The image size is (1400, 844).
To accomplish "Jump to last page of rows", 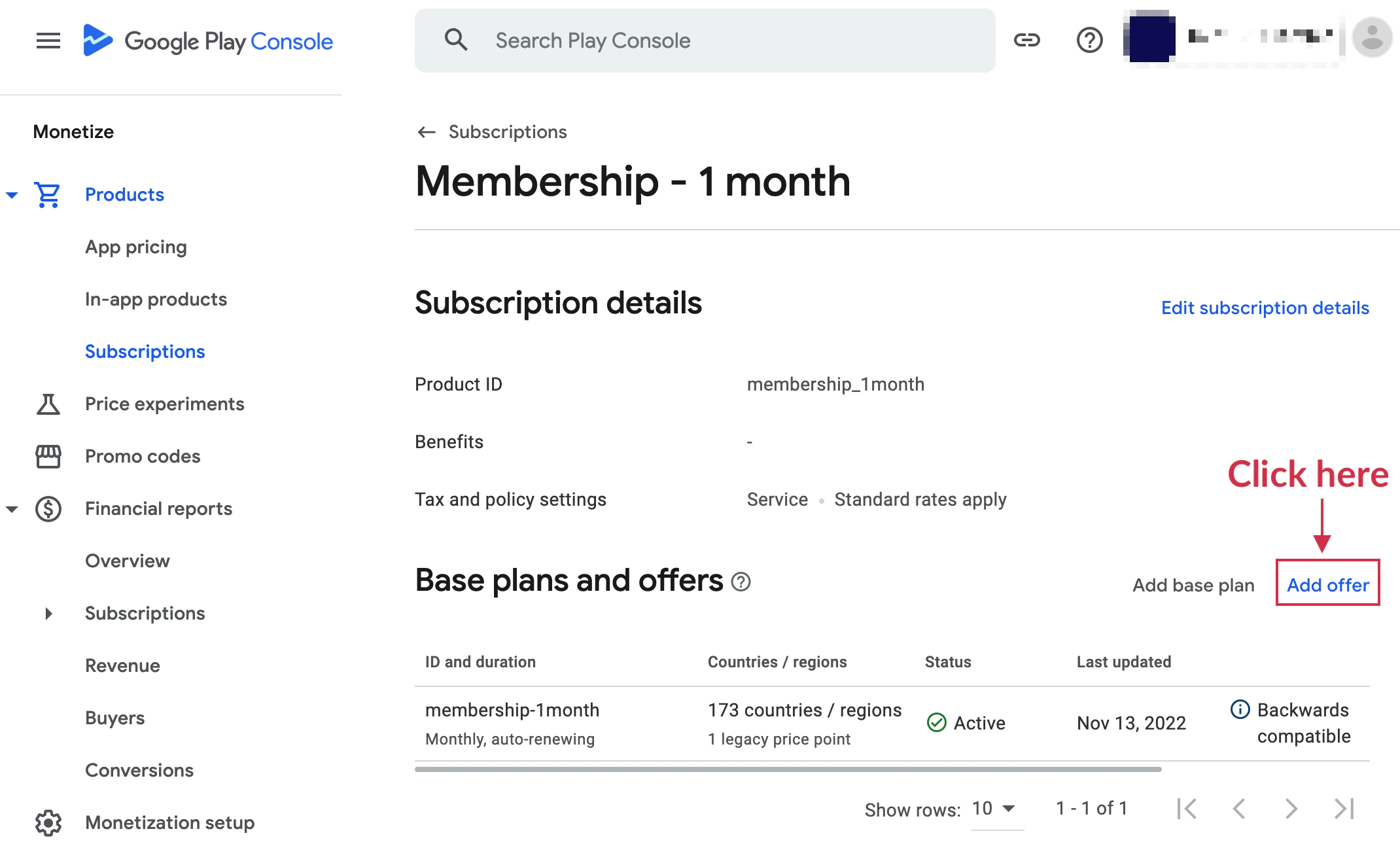I will [1344, 809].
